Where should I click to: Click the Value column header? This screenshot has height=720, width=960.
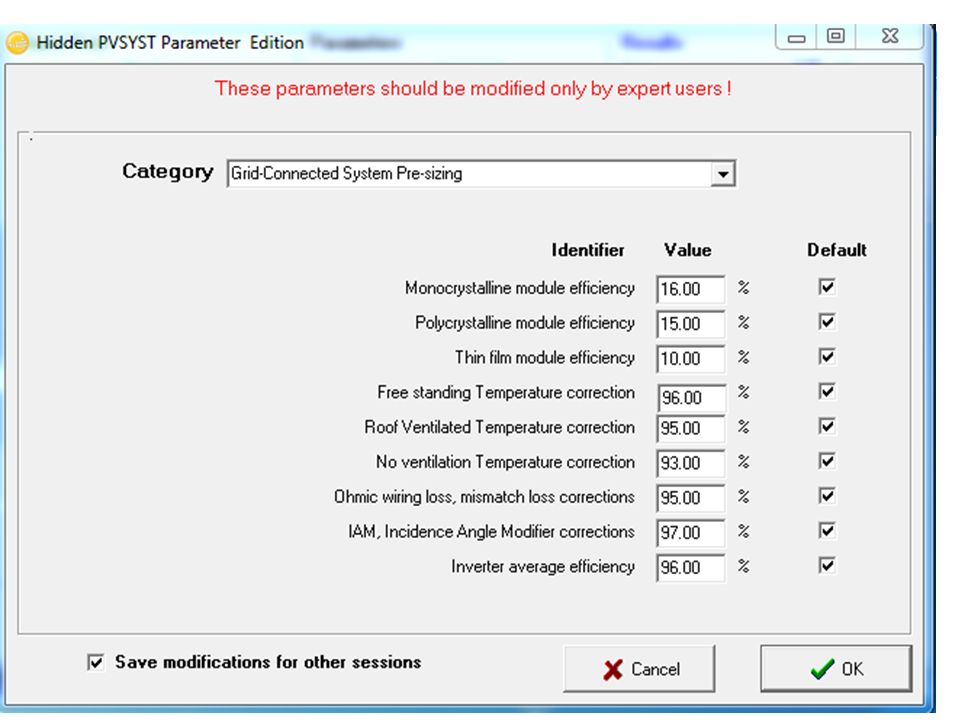coord(688,250)
